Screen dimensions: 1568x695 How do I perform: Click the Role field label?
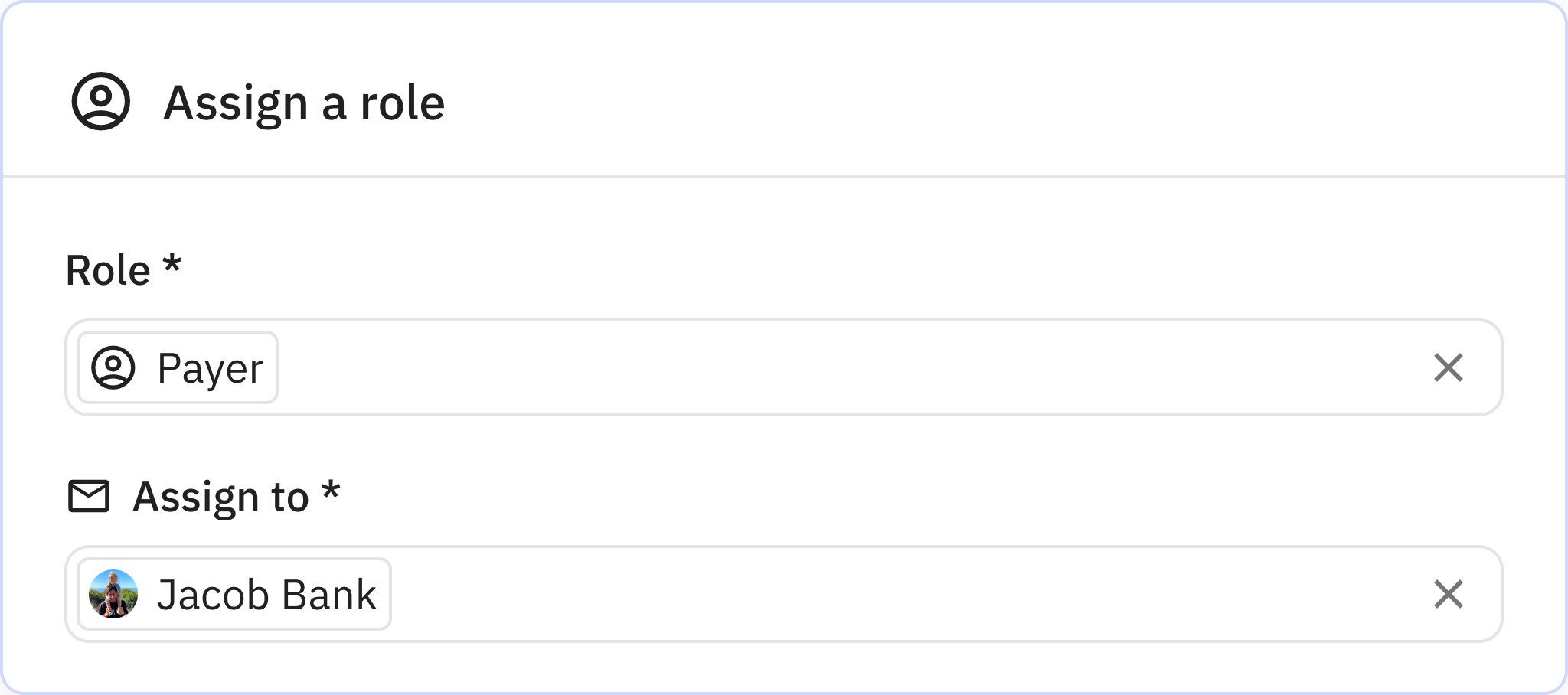(108, 270)
